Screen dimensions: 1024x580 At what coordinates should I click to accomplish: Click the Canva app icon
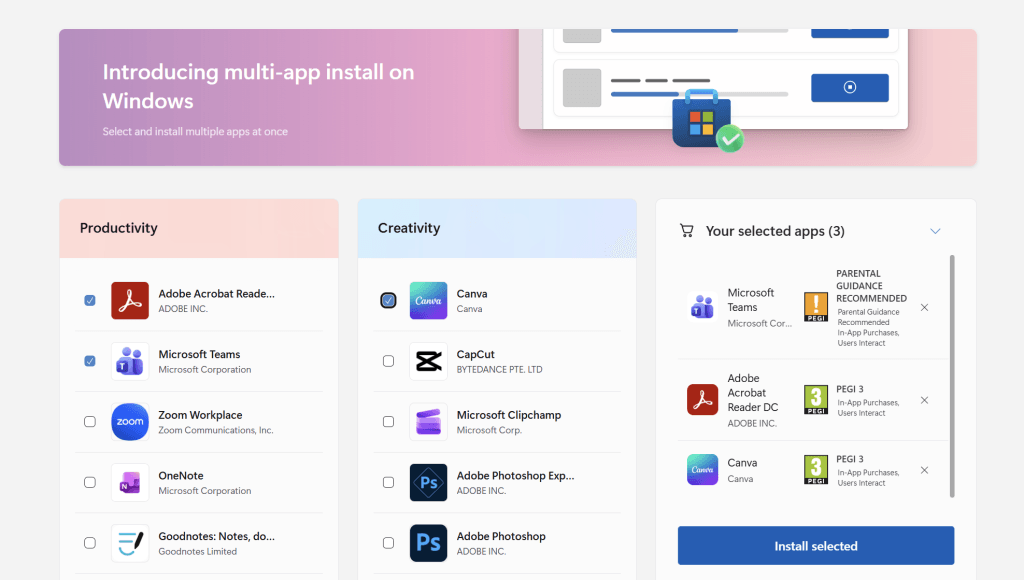[427, 300]
